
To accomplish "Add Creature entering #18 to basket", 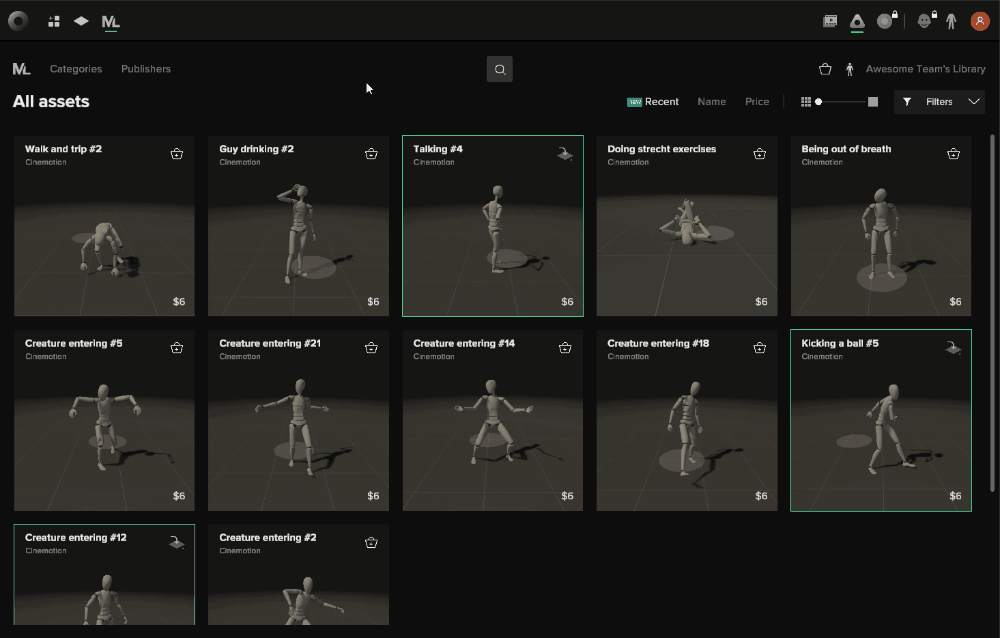I will [x=759, y=348].
